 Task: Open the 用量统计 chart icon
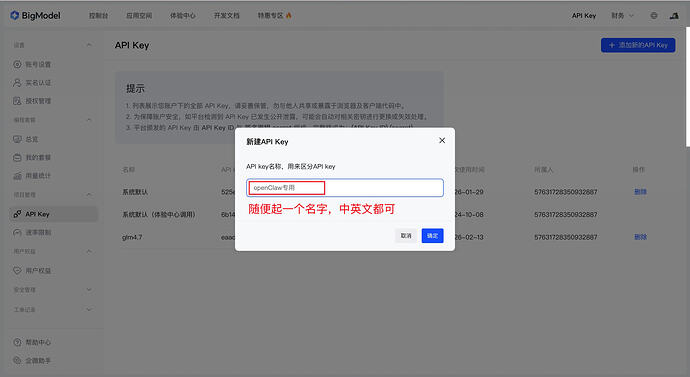[17, 176]
